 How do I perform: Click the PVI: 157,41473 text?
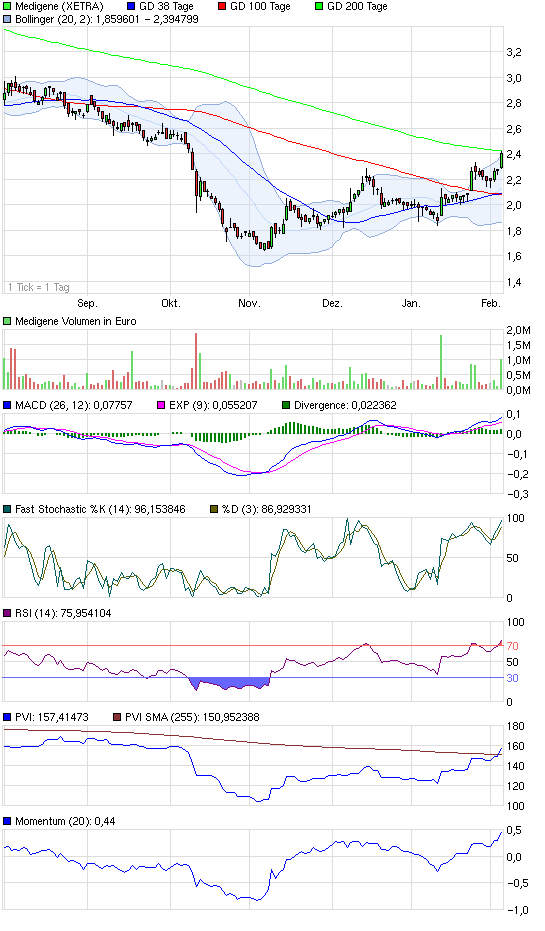click(x=52, y=717)
